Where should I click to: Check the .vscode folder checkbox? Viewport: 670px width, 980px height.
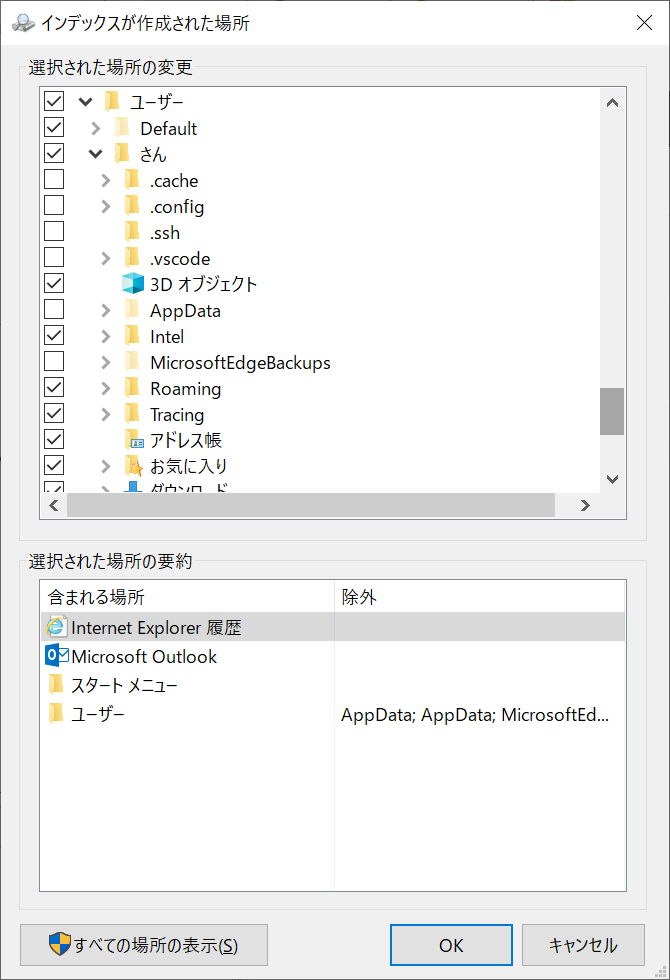point(54,257)
